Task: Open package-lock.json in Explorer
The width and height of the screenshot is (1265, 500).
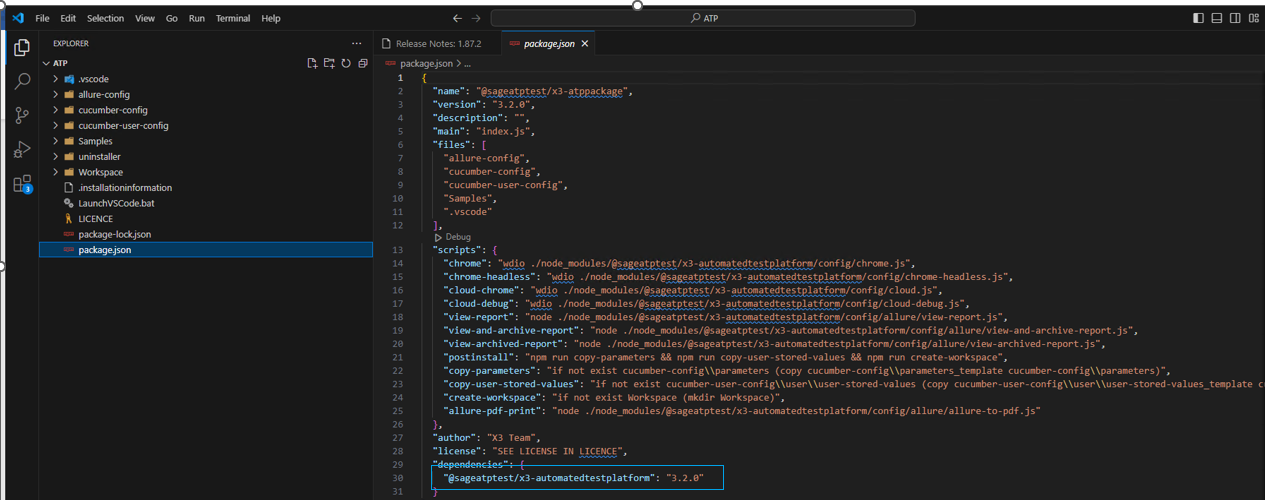Action: [115, 234]
